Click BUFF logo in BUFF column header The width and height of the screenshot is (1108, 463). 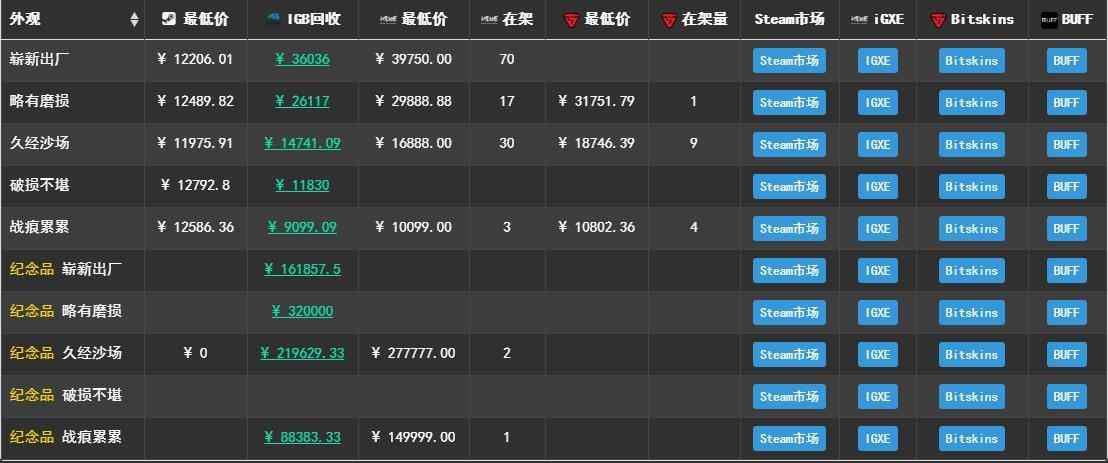pyautogui.click(x=1049, y=20)
